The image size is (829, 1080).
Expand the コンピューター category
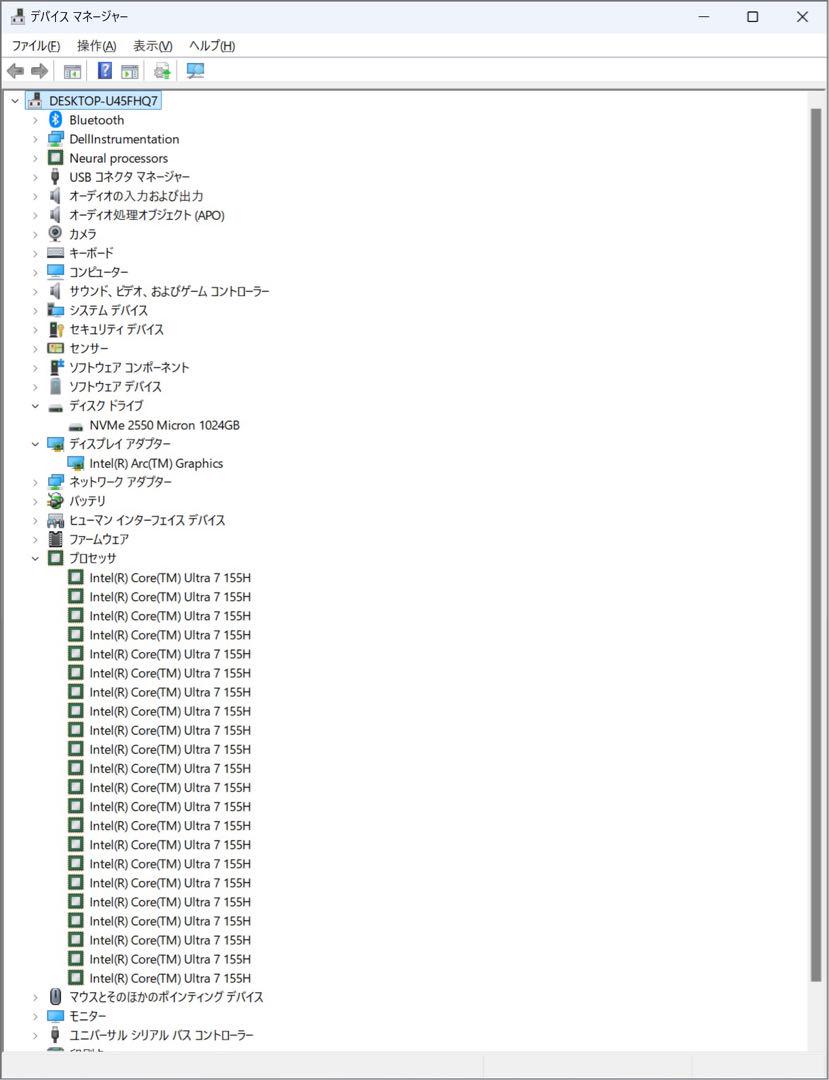click(35, 272)
